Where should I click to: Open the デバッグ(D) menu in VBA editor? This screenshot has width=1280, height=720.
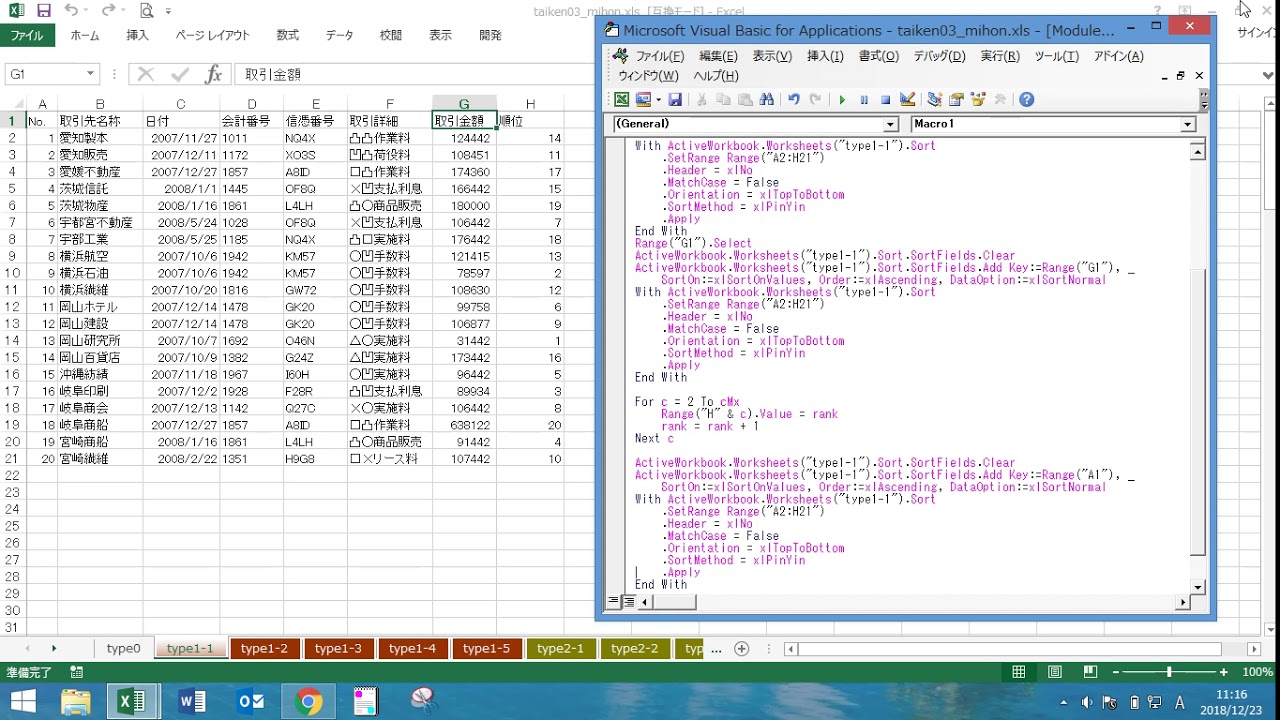tap(939, 57)
